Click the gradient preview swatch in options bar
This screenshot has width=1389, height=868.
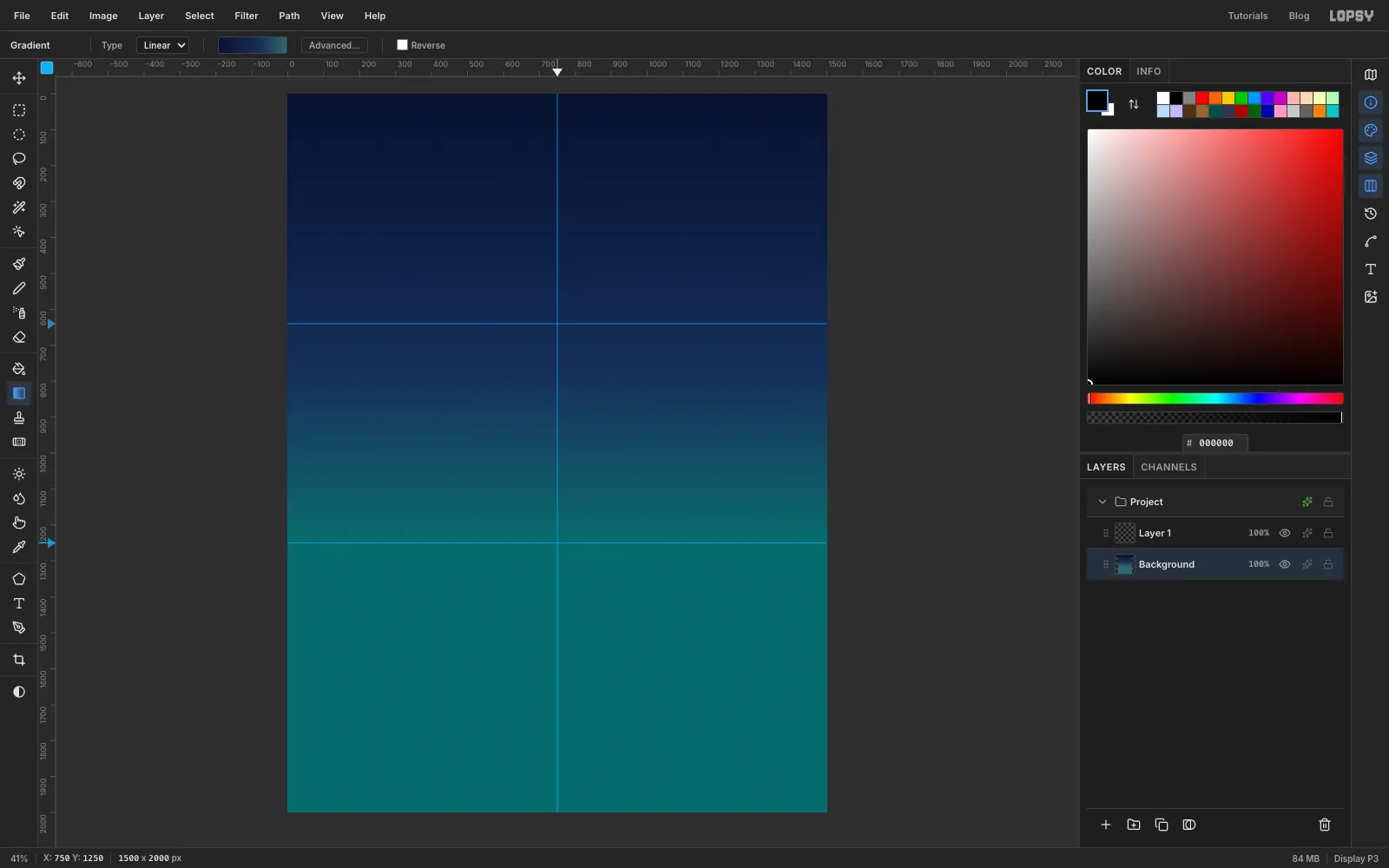pos(253,45)
